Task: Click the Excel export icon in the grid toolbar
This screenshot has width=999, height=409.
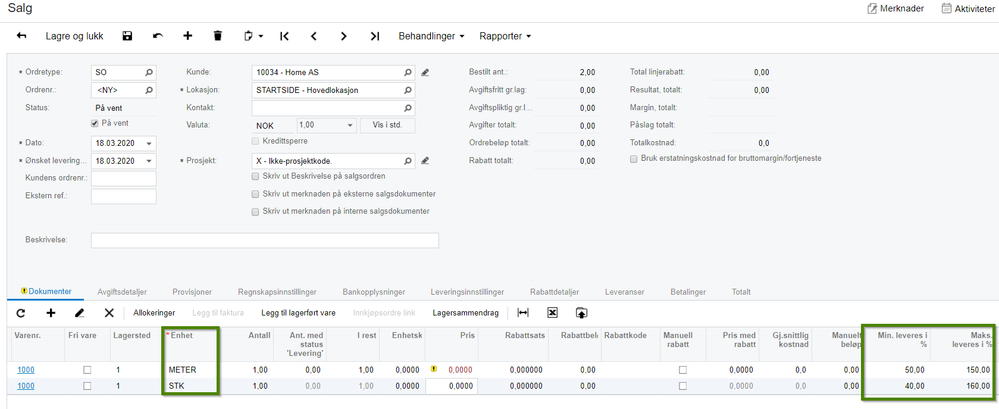Action: coord(551,313)
